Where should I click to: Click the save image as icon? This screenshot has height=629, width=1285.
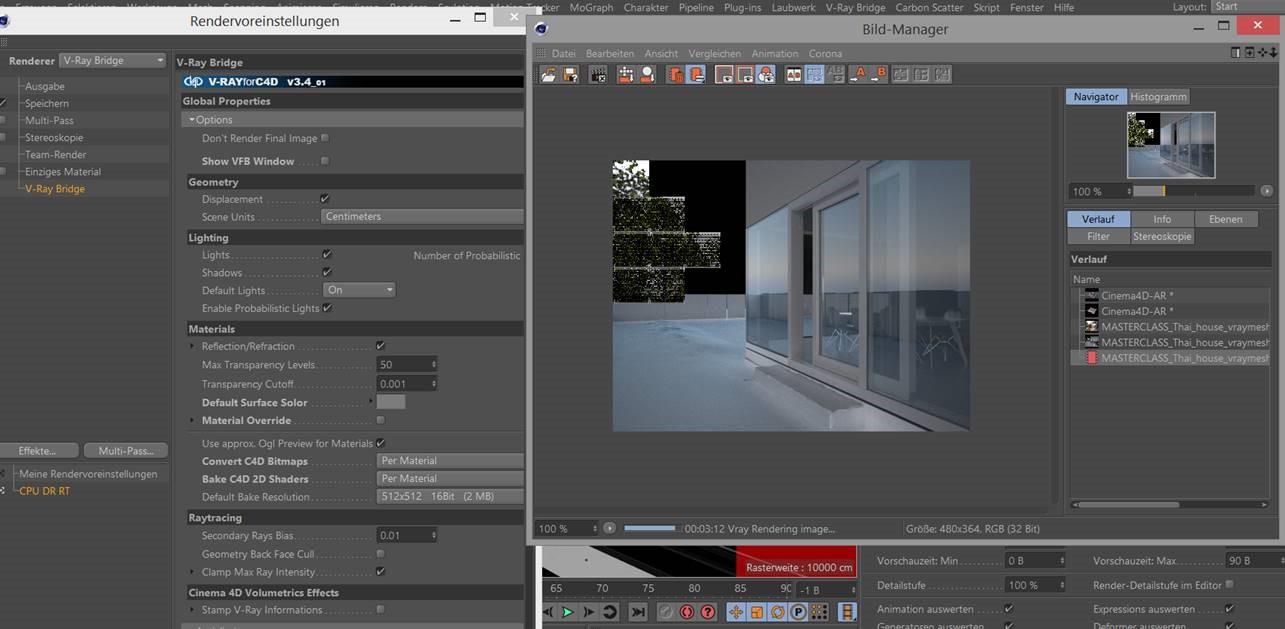[570, 75]
